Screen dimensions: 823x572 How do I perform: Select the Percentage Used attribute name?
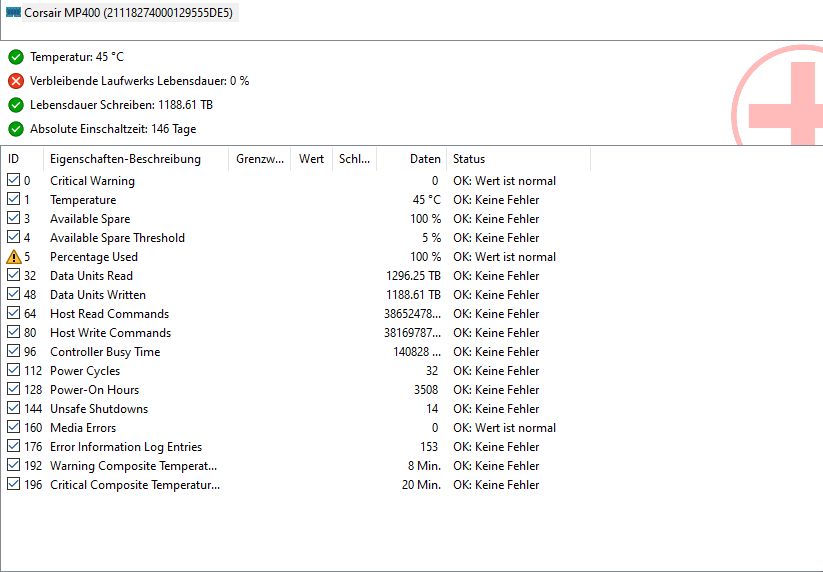(x=94, y=257)
